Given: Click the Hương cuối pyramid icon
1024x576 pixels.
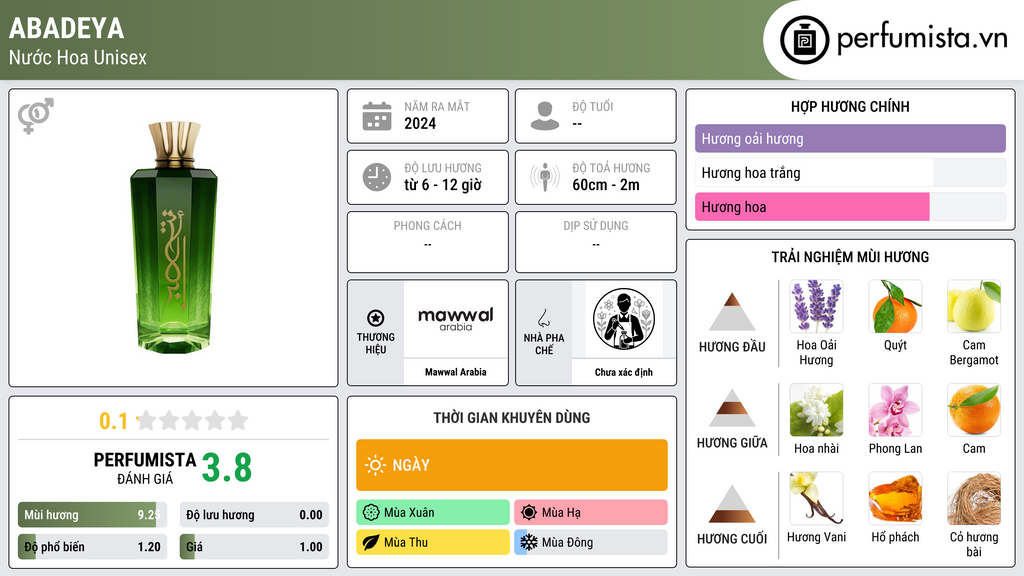Looking at the screenshot, I should click(x=732, y=504).
